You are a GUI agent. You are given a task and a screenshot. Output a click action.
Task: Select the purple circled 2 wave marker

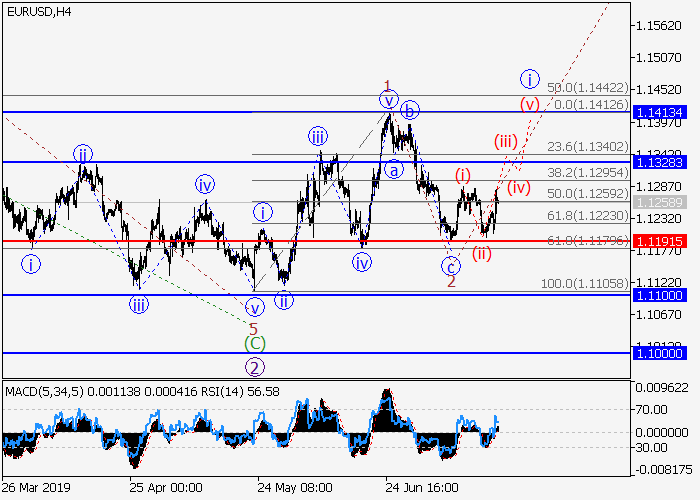coord(254,366)
